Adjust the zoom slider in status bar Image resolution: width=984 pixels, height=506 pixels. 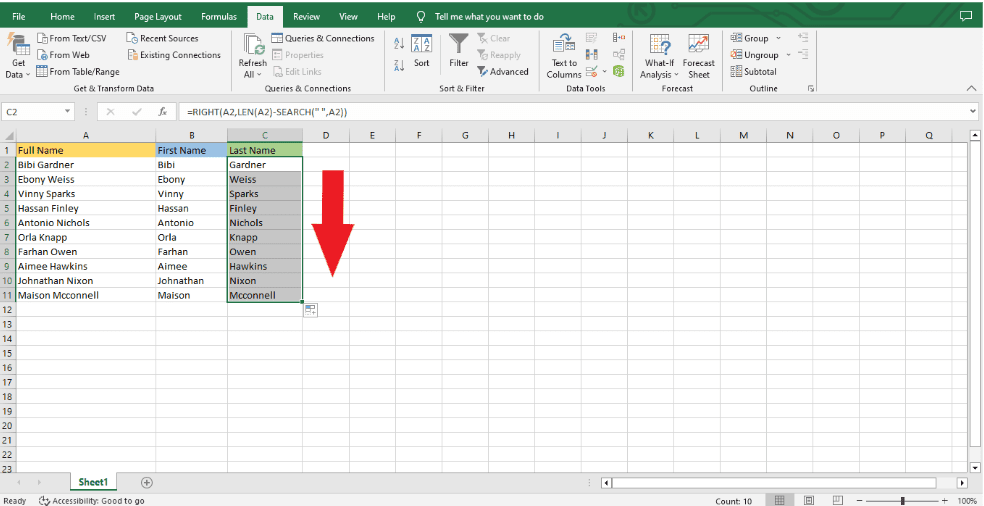(903, 500)
